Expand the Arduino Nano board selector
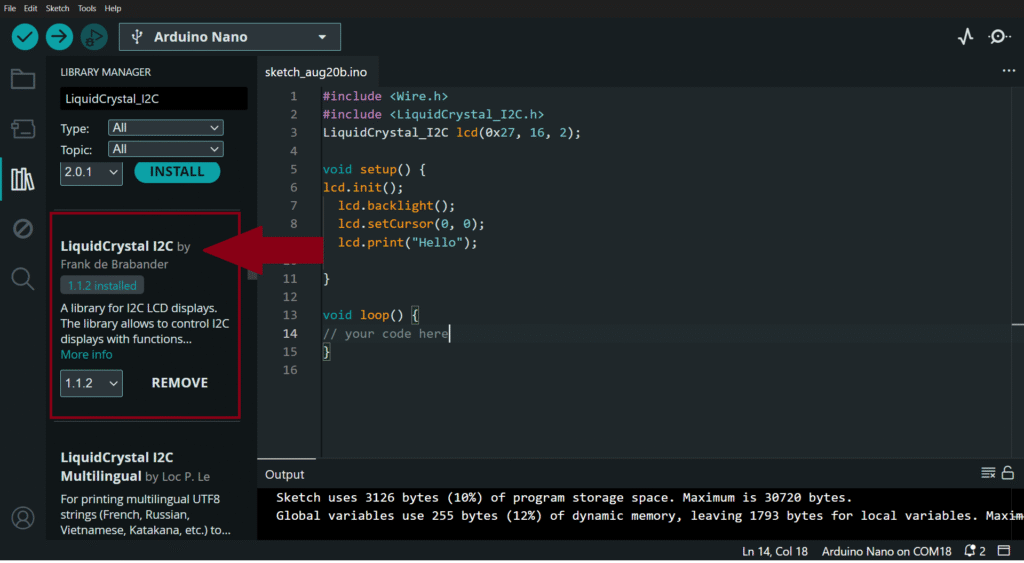 (x=230, y=37)
